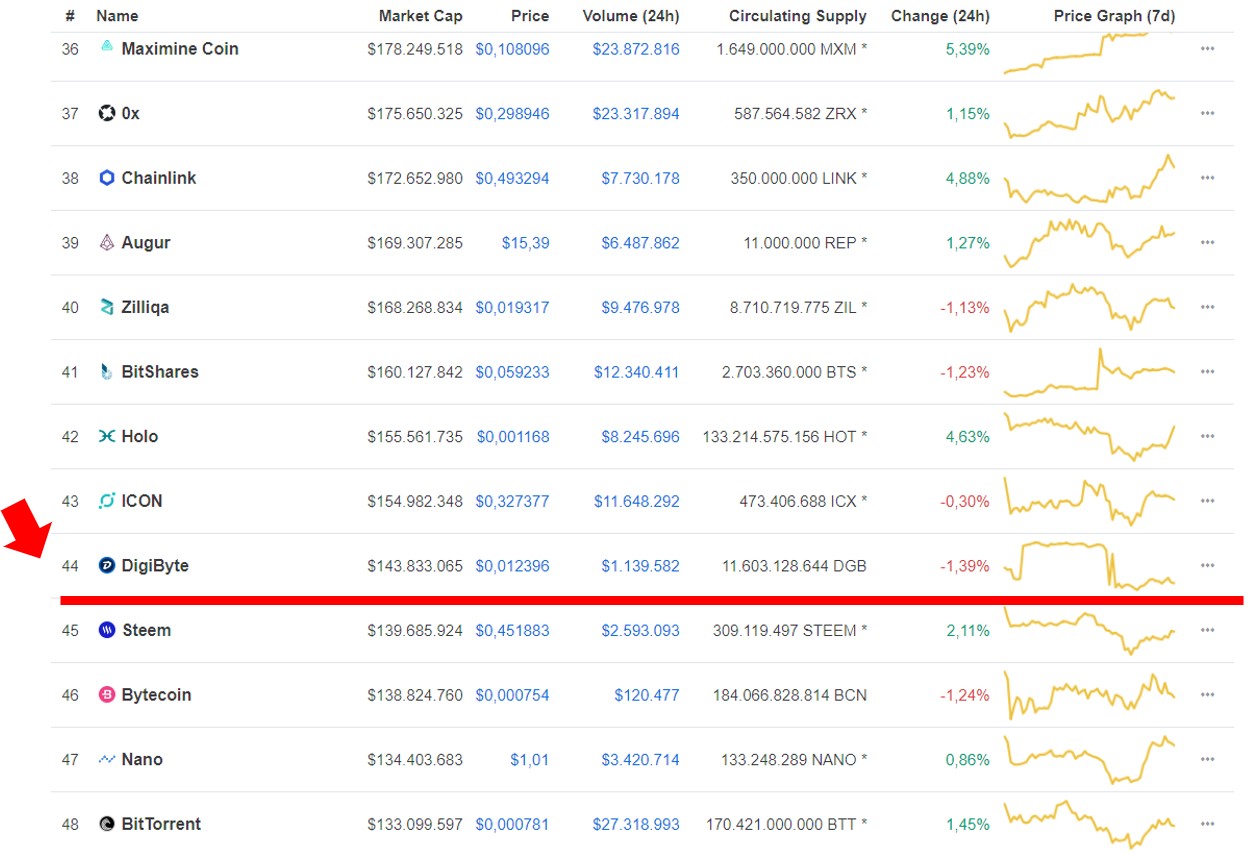The image size is (1249, 855).
Task: Click the Nano logo icon
Action: (x=107, y=760)
